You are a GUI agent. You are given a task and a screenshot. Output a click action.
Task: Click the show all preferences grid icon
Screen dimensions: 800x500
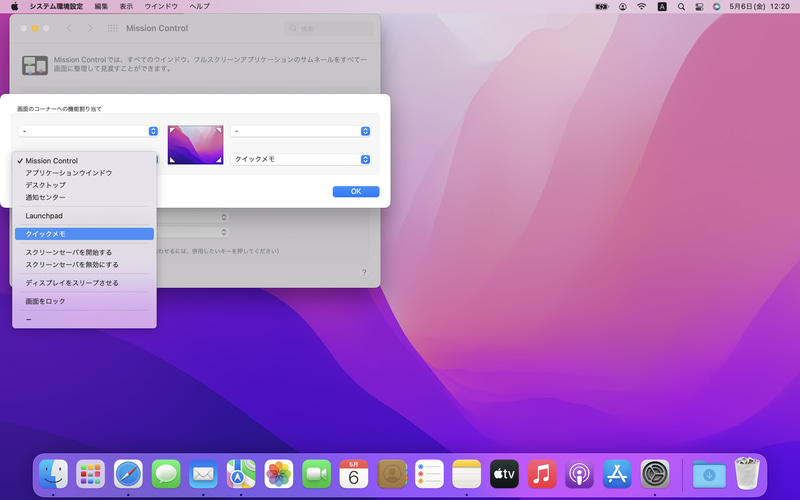pos(112,28)
